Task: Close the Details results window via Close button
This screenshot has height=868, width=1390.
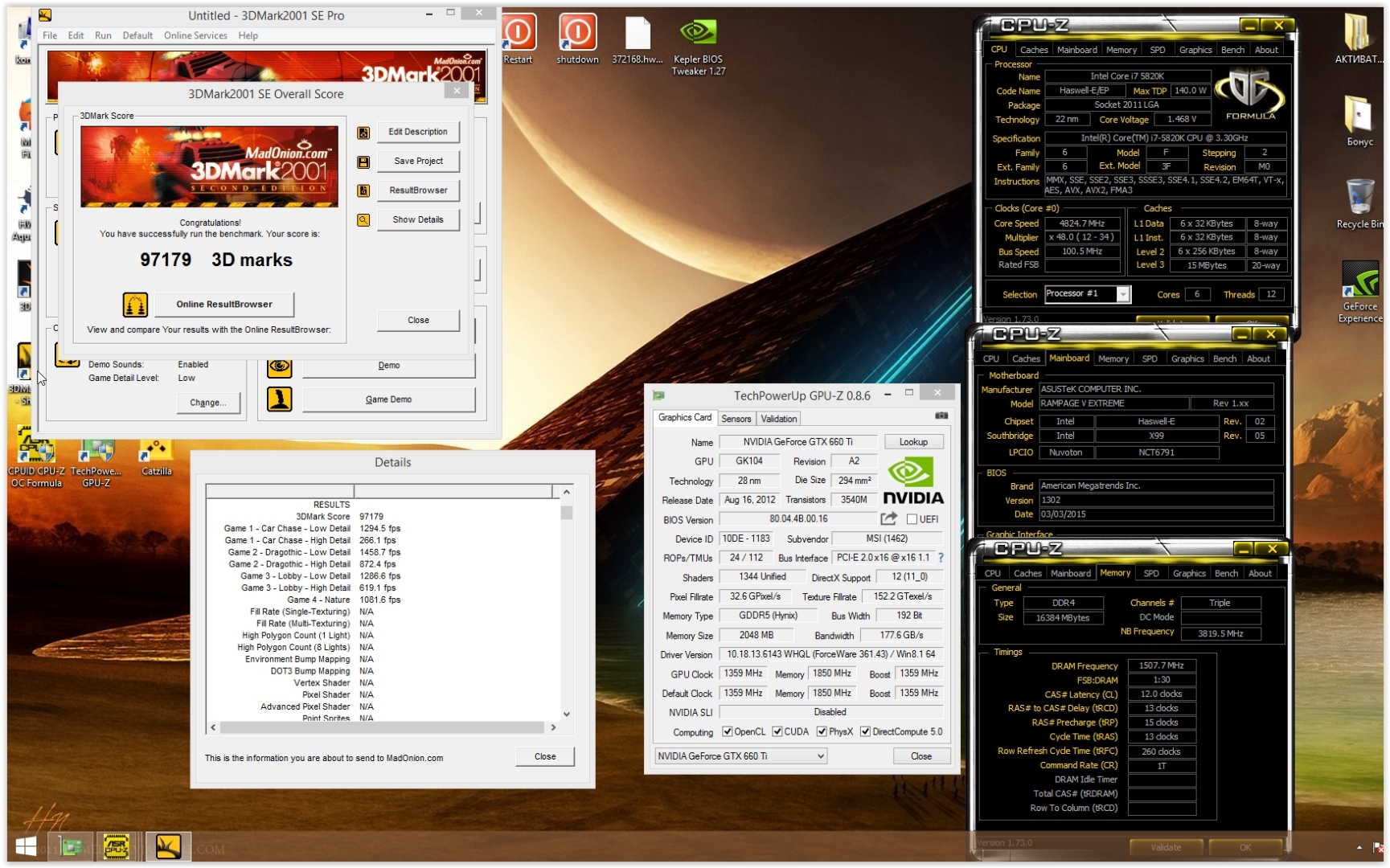Action: (545, 756)
